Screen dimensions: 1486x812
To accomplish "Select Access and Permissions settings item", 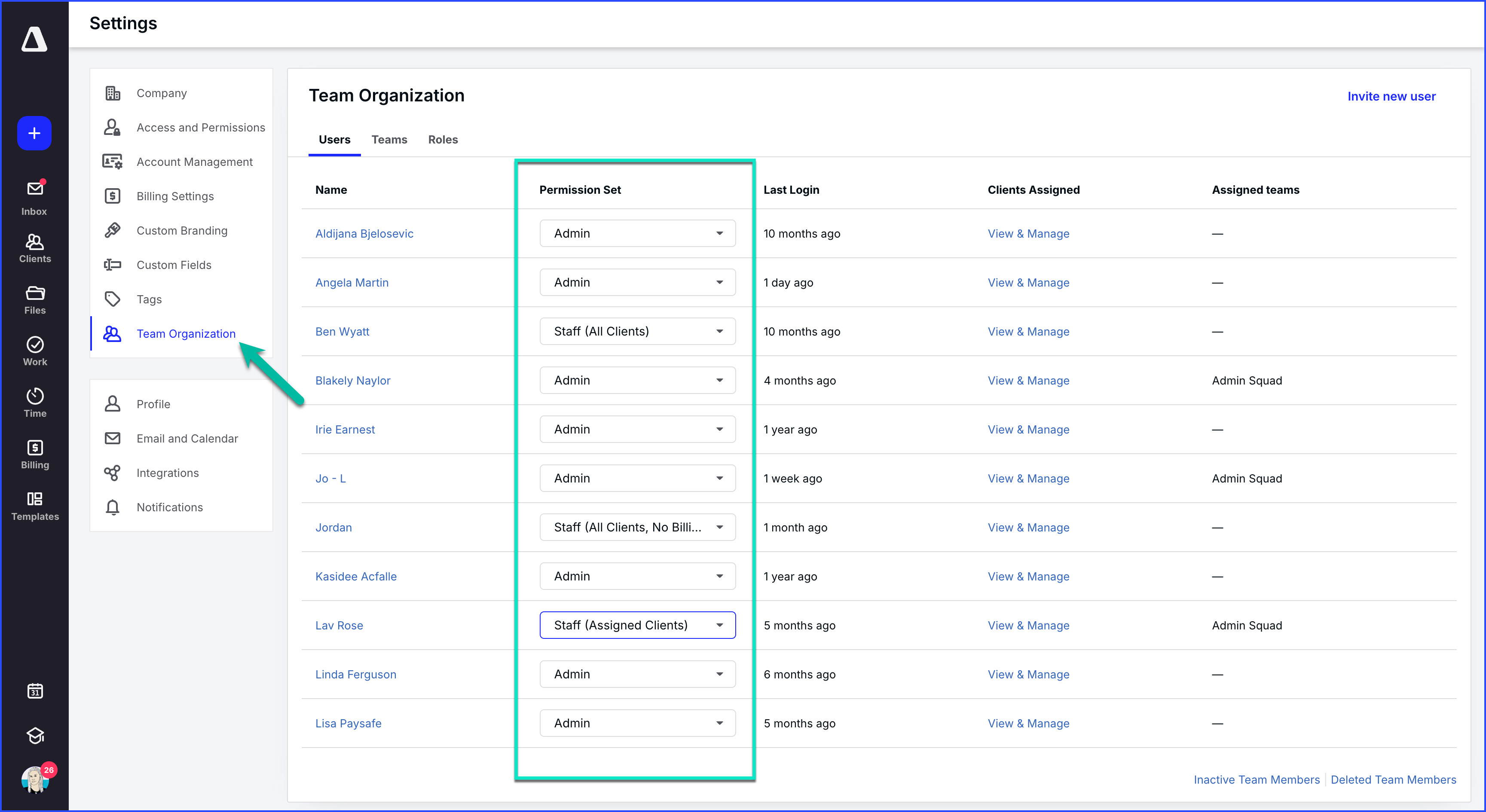I will (x=200, y=128).
